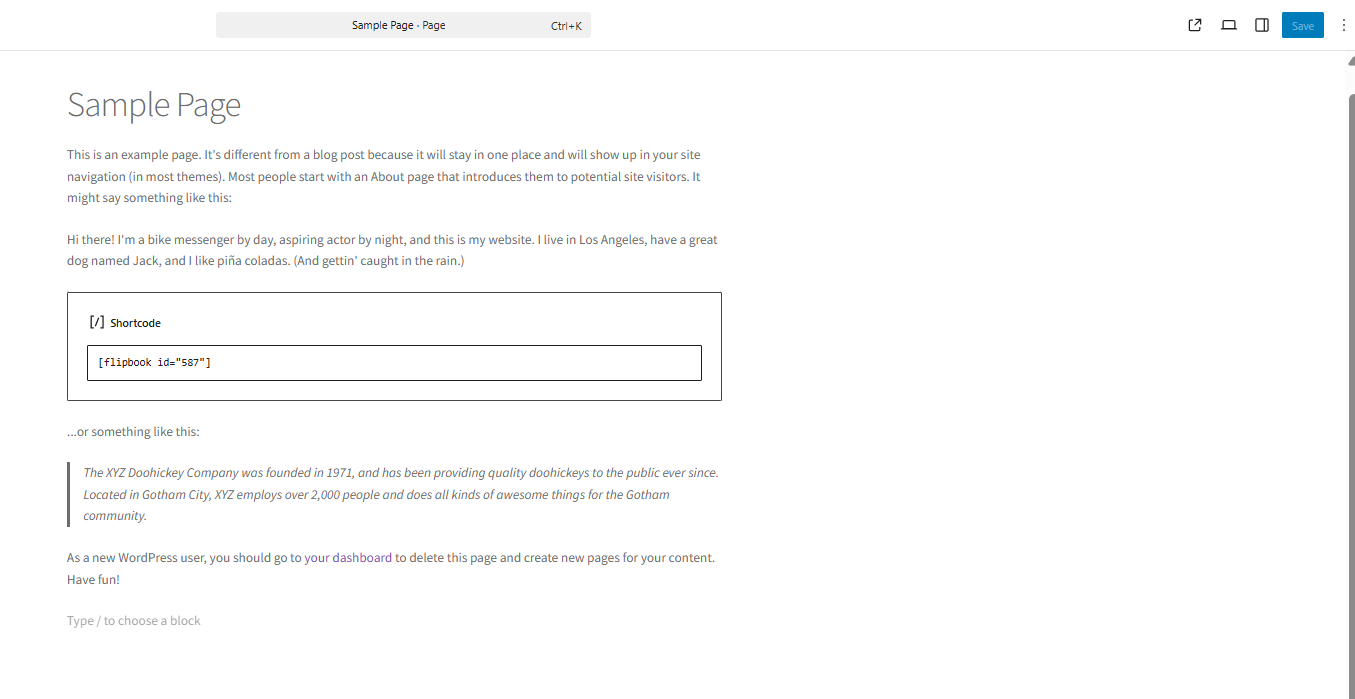Follow the "your dashboard" link

click(348, 558)
